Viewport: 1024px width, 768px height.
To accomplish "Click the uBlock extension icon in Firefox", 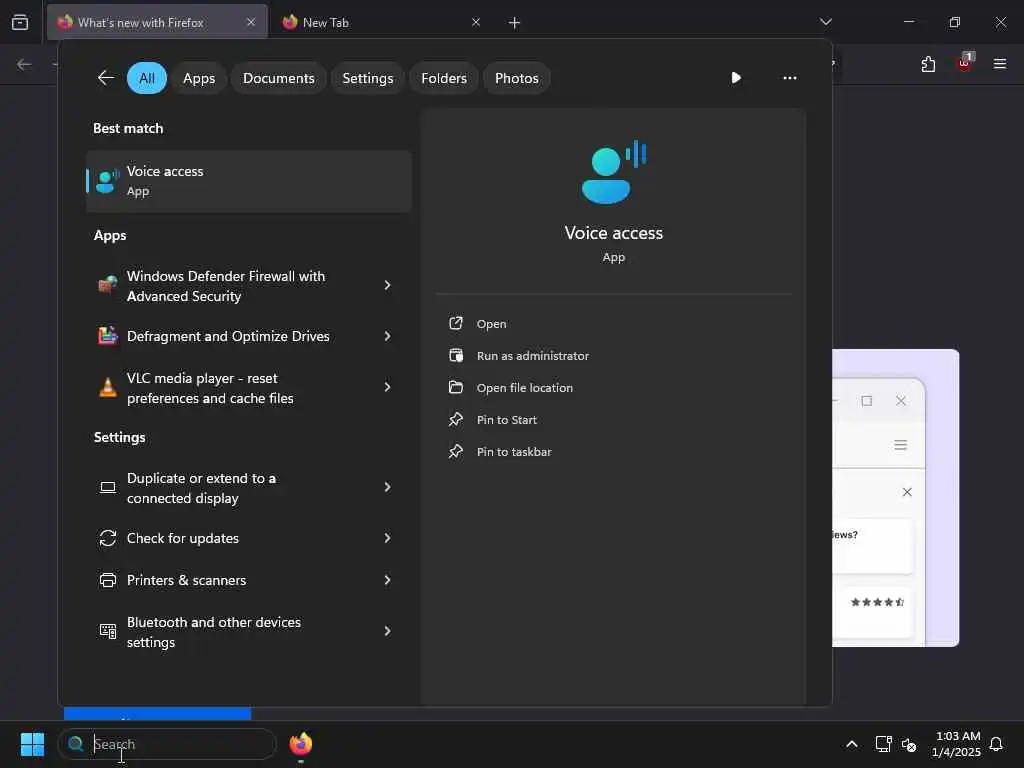I will pos(965,63).
